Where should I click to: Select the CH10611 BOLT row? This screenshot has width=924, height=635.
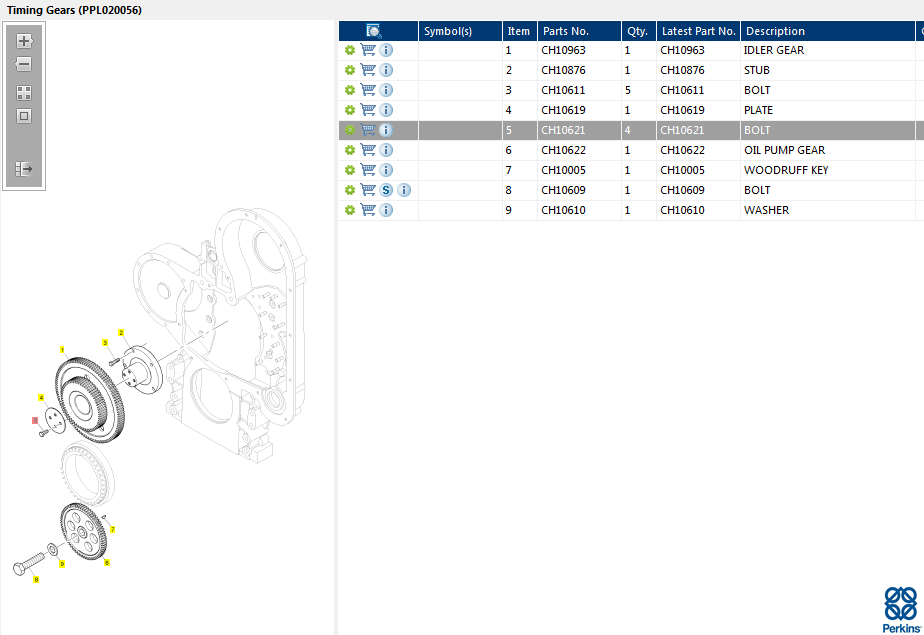(640, 90)
